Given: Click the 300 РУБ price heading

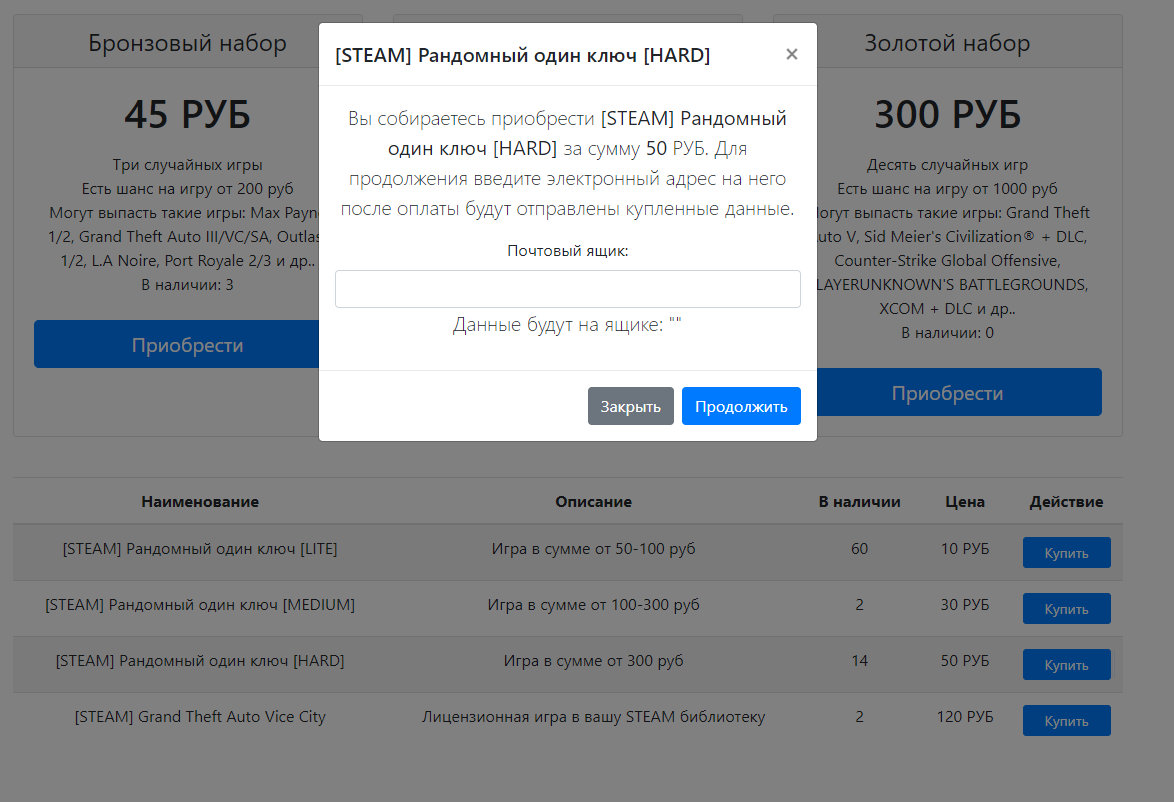Looking at the screenshot, I should 947,115.
